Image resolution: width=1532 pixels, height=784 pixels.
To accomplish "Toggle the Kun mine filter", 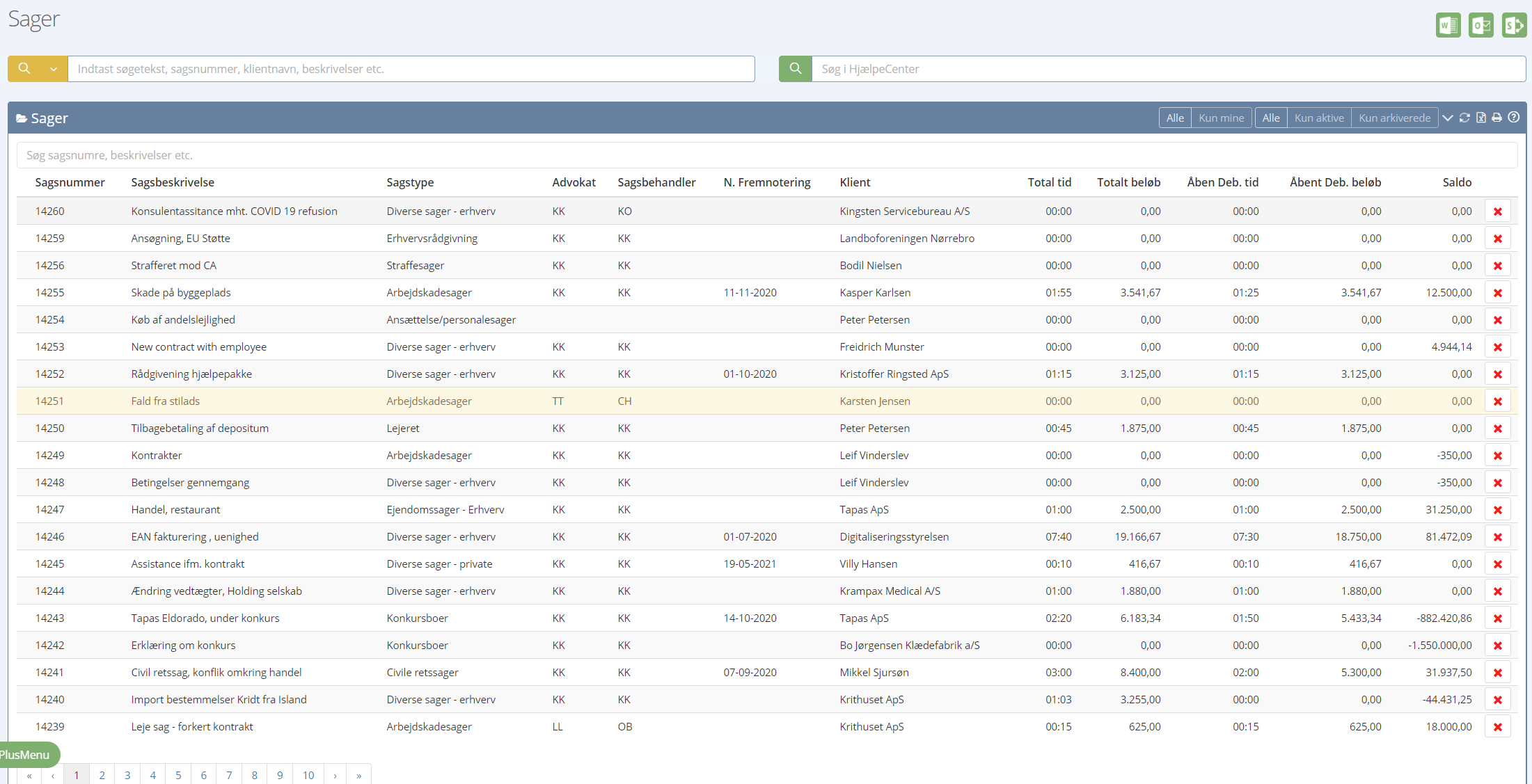I will pos(1221,118).
